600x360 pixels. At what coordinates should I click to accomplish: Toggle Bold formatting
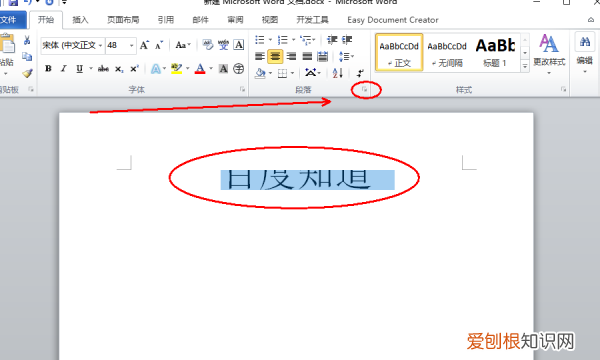point(48,69)
